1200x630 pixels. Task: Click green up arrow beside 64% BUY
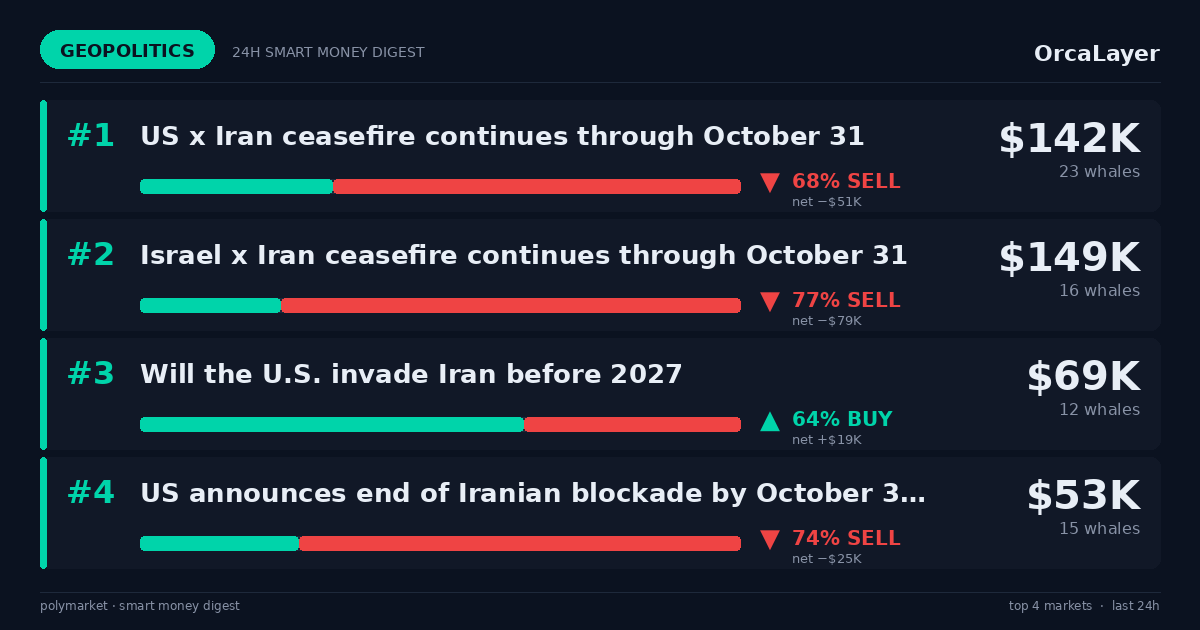click(770, 420)
